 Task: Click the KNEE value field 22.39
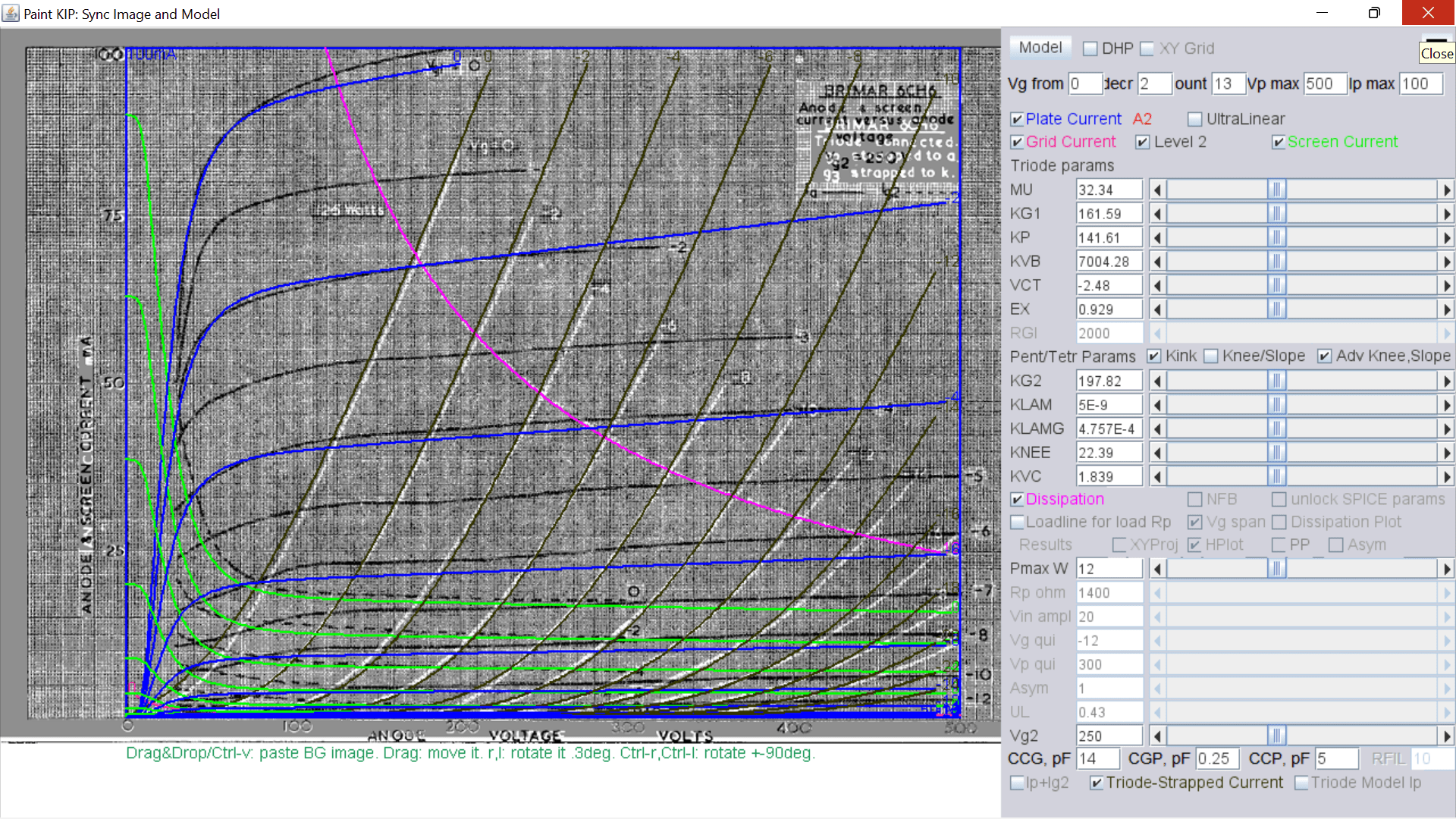tap(1109, 453)
